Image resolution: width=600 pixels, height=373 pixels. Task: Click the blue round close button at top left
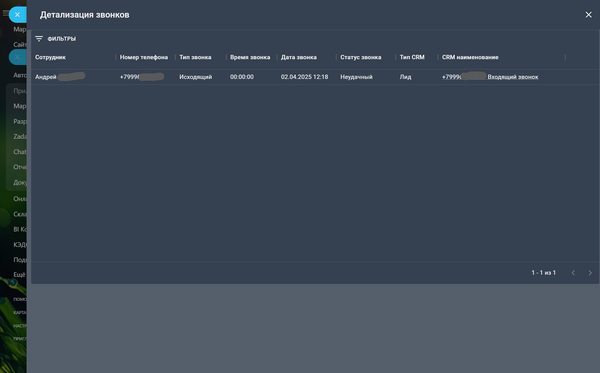point(17,15)
